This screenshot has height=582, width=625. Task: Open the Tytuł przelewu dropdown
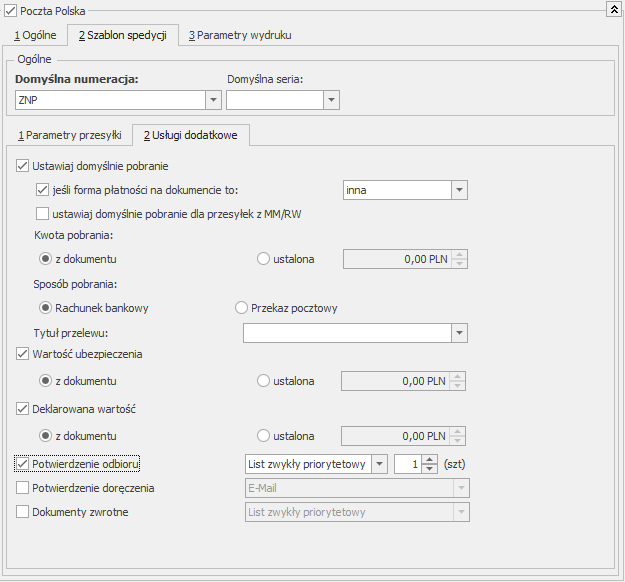(x=459, y=333)
